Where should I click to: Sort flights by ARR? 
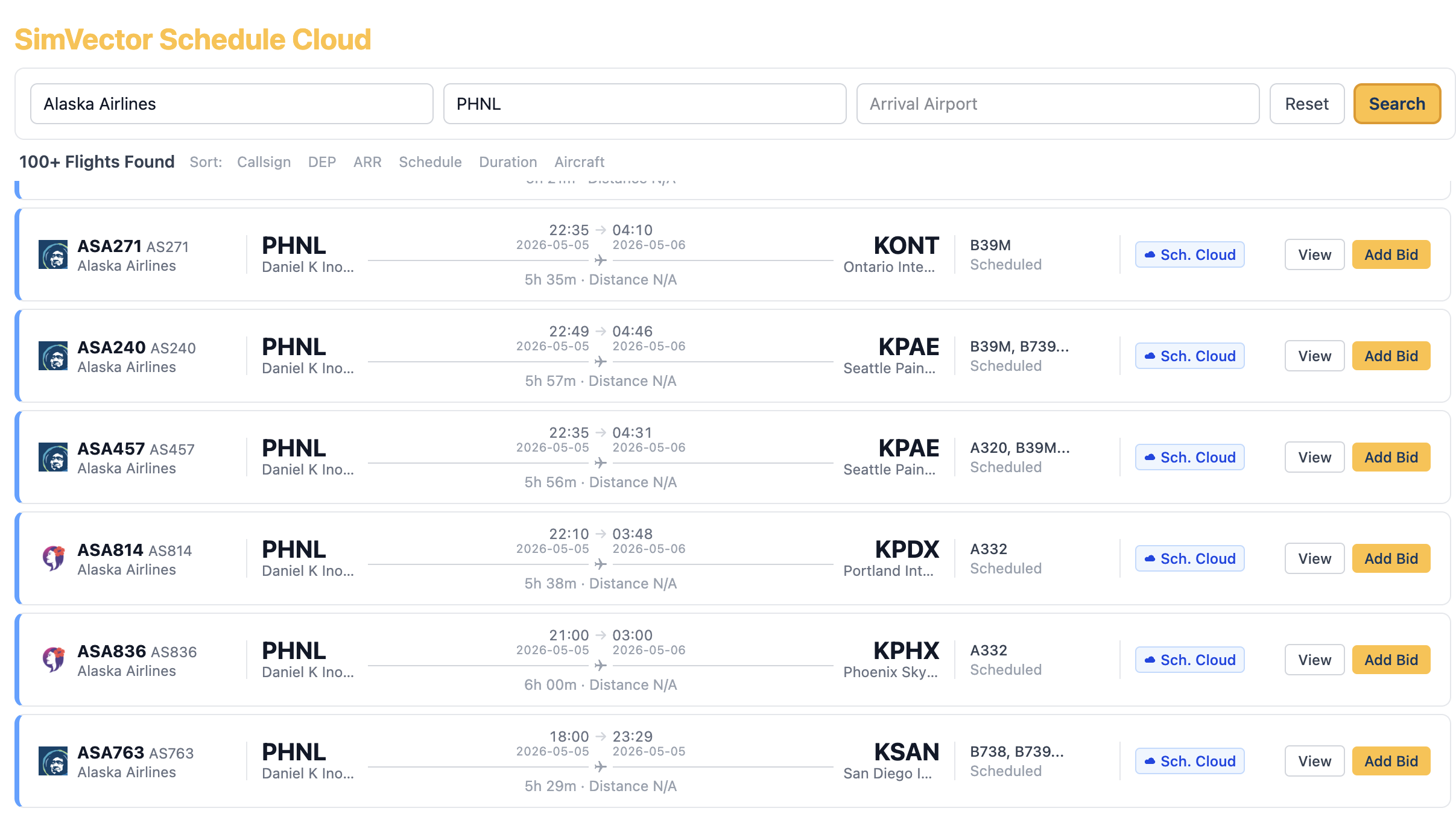[367, 162]
